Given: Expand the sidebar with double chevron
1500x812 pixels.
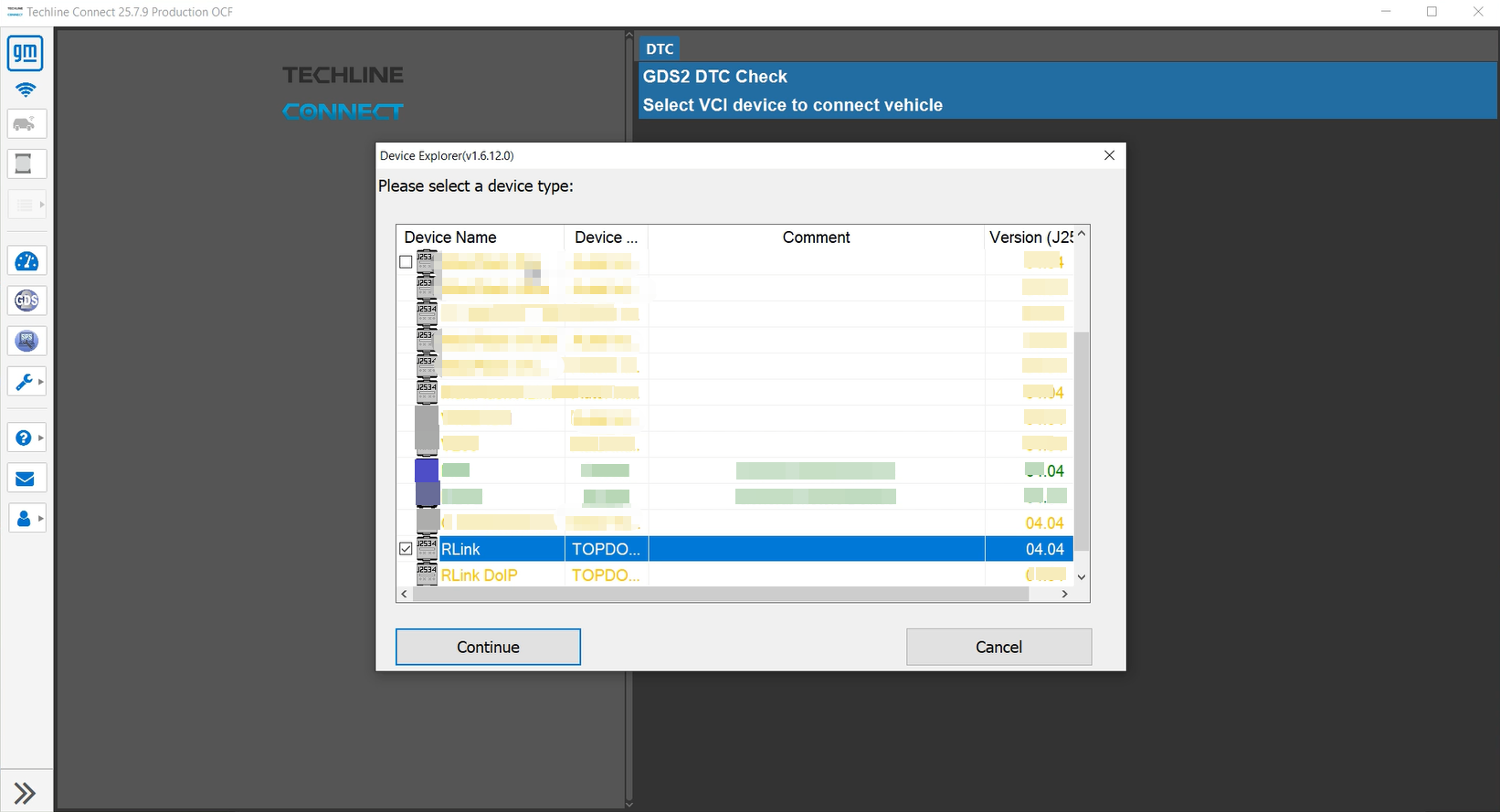Looking at the screenshot, I should [25, 793].
